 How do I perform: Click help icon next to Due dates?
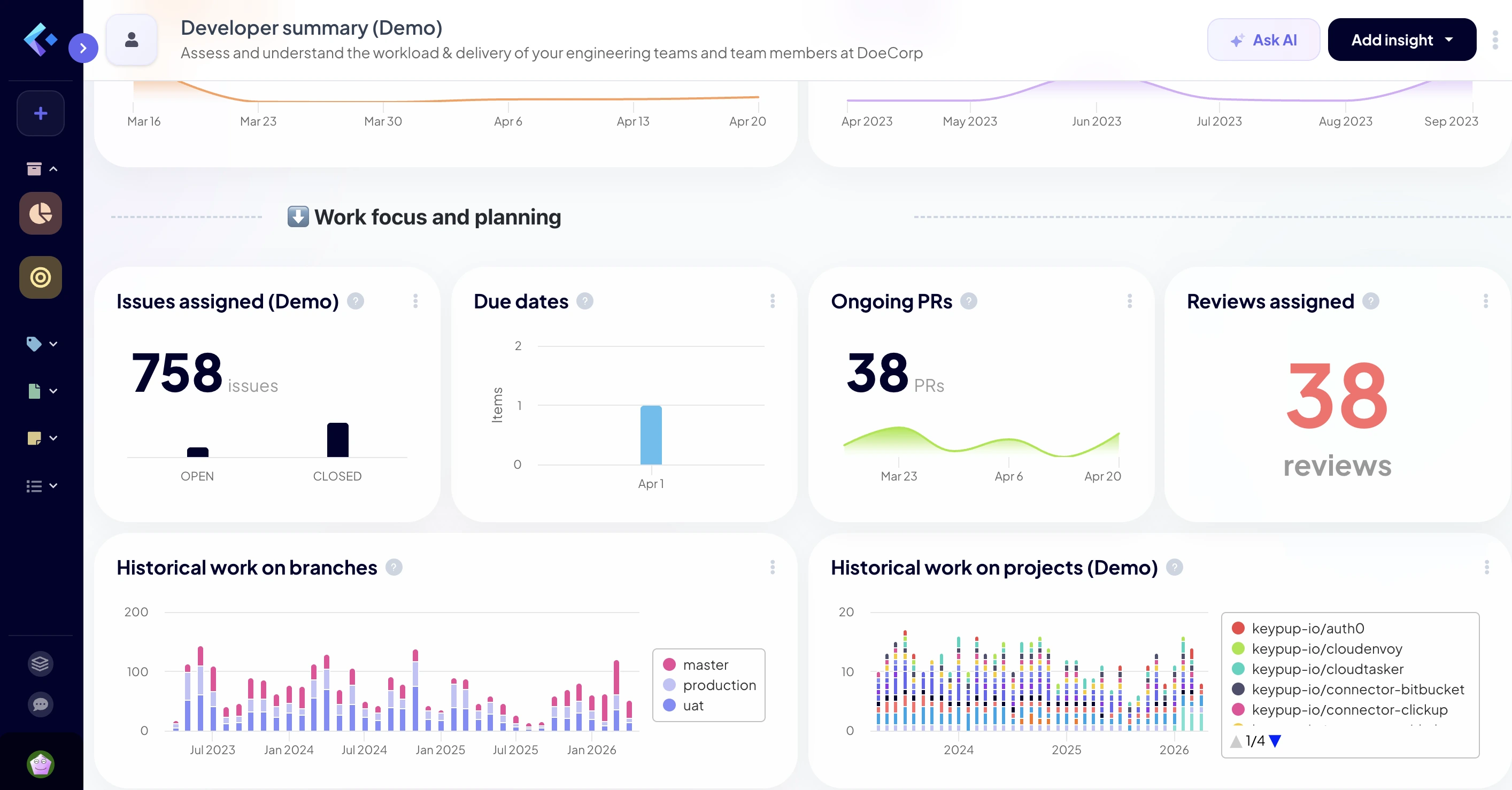584,301
